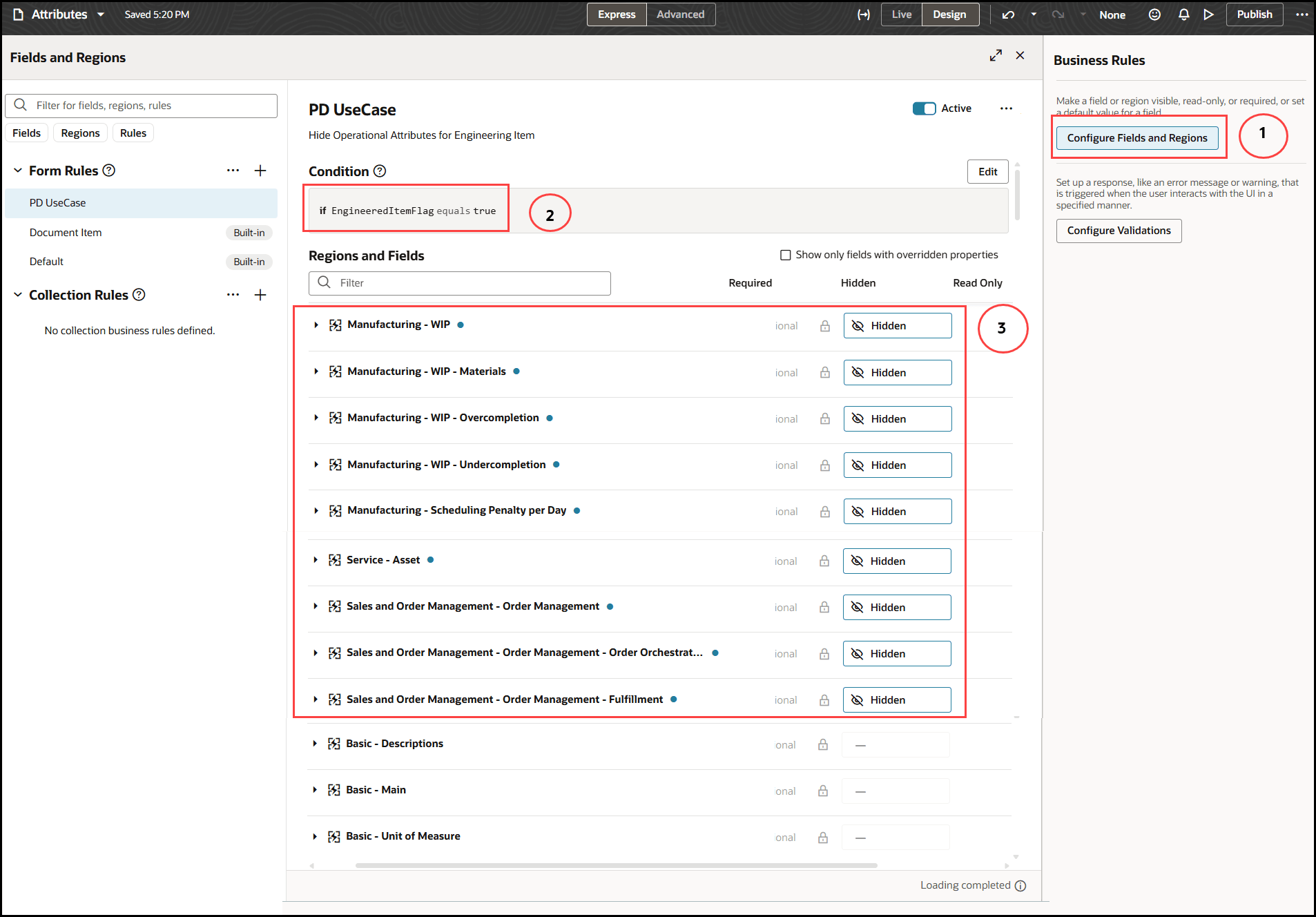This screenshot has height=917, width=1316.
Task: Click the horizontal scrollbar under the regions list
Action: pyautogui.click(x=616, y=865)
